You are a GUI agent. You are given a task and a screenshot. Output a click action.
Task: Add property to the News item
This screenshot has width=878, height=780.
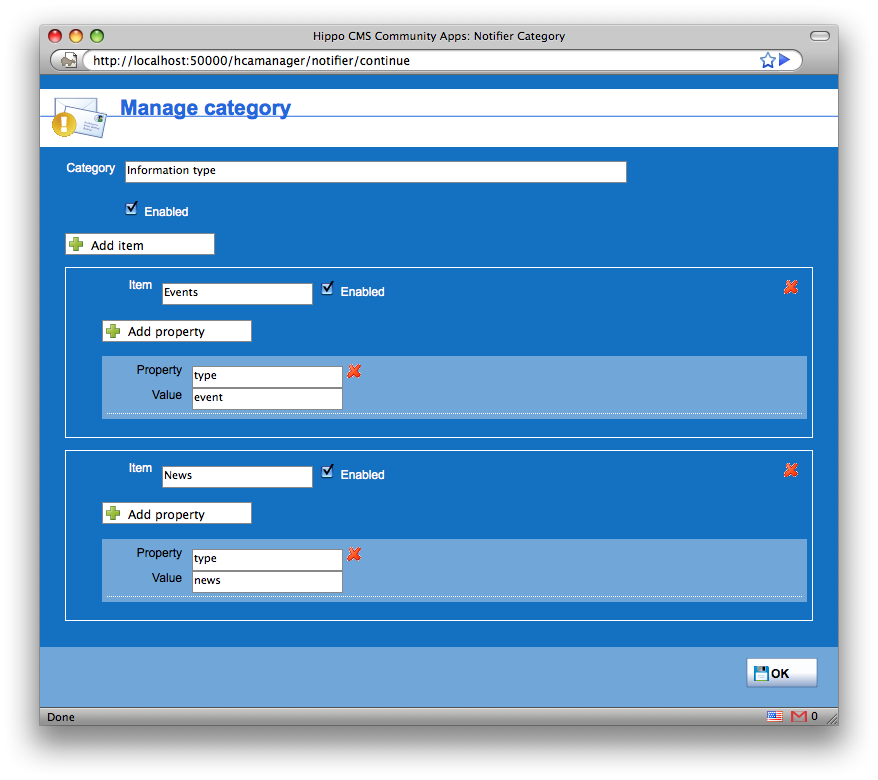pyautogui.click(x=177, y=514)
